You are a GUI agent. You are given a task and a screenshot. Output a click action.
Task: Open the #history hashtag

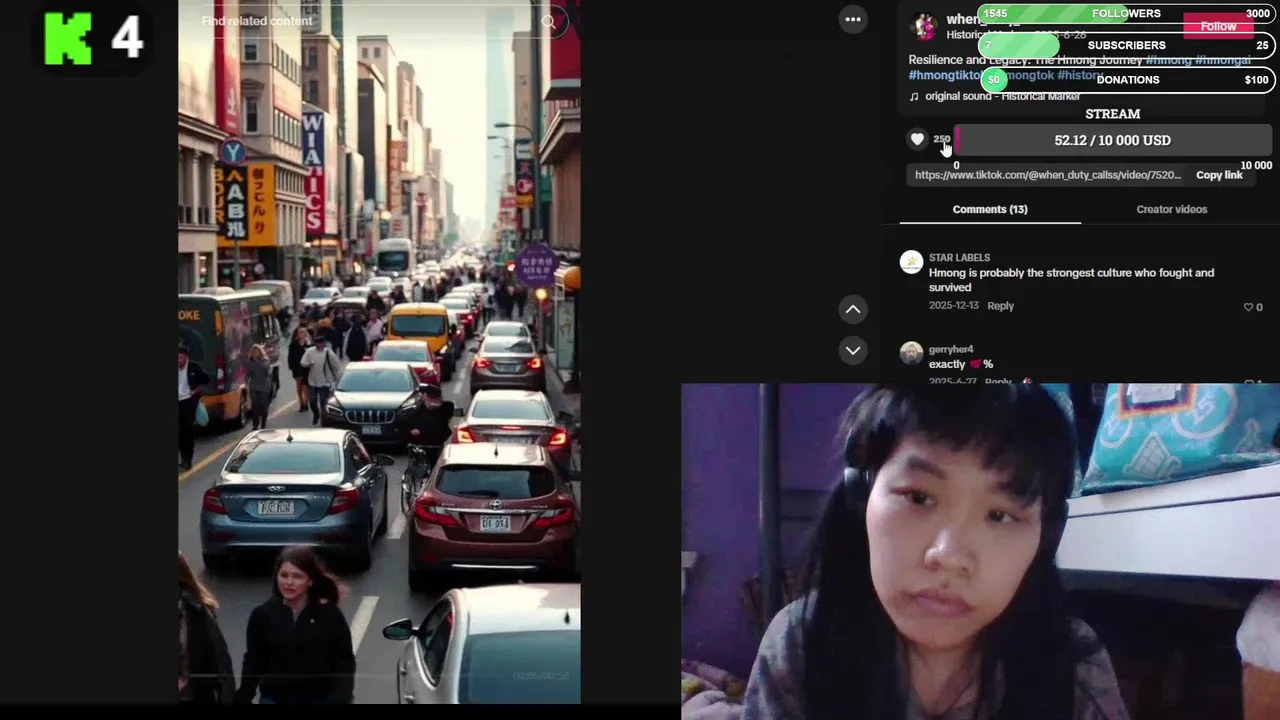point(1081,75)
